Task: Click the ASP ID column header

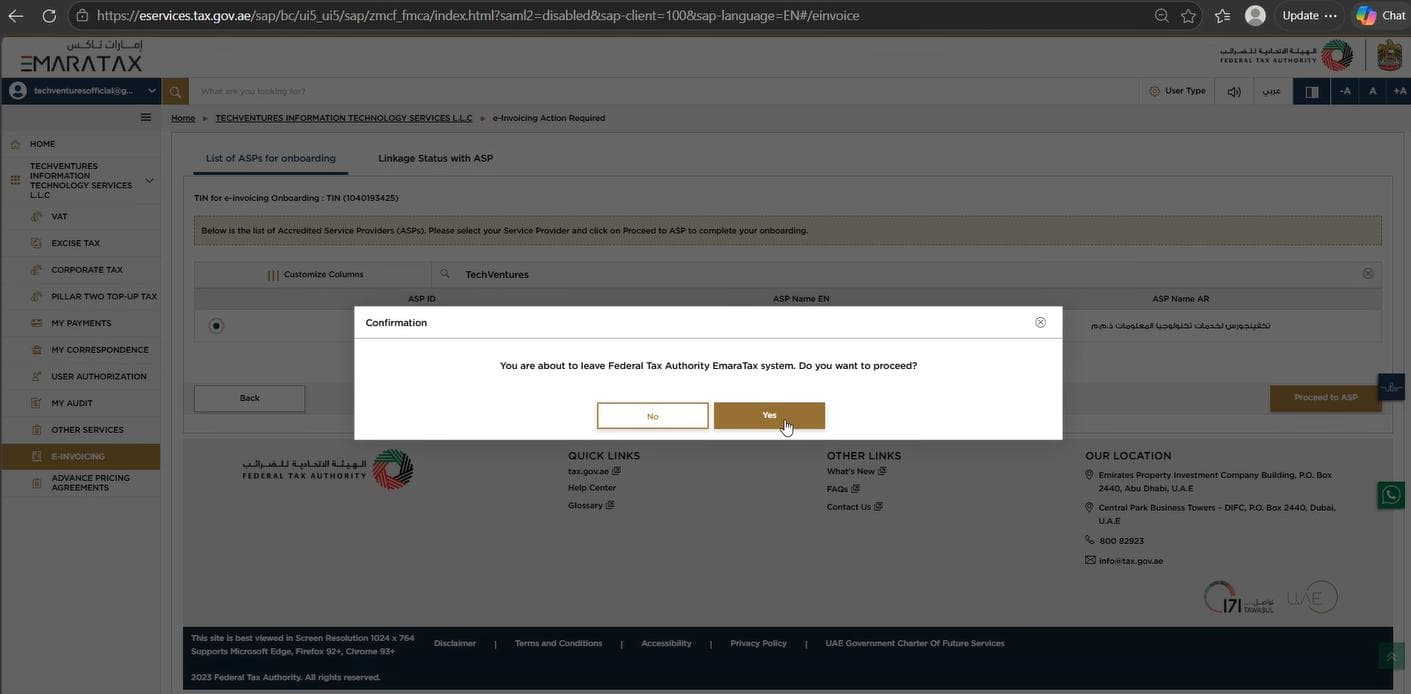Action: [422, 299]
